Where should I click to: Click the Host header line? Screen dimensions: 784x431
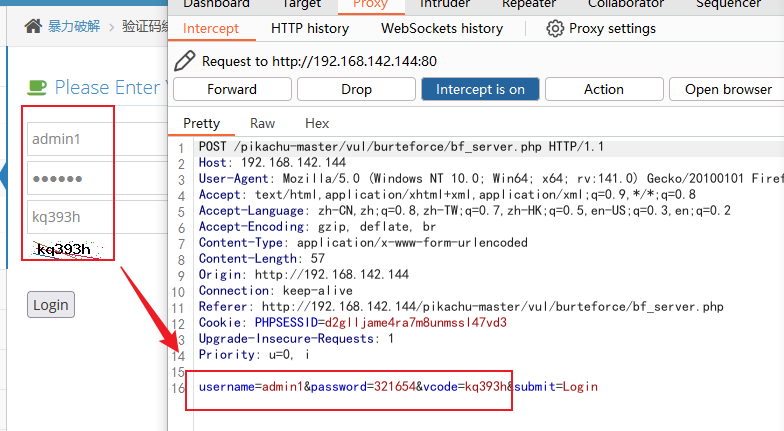tap(272, 162)
